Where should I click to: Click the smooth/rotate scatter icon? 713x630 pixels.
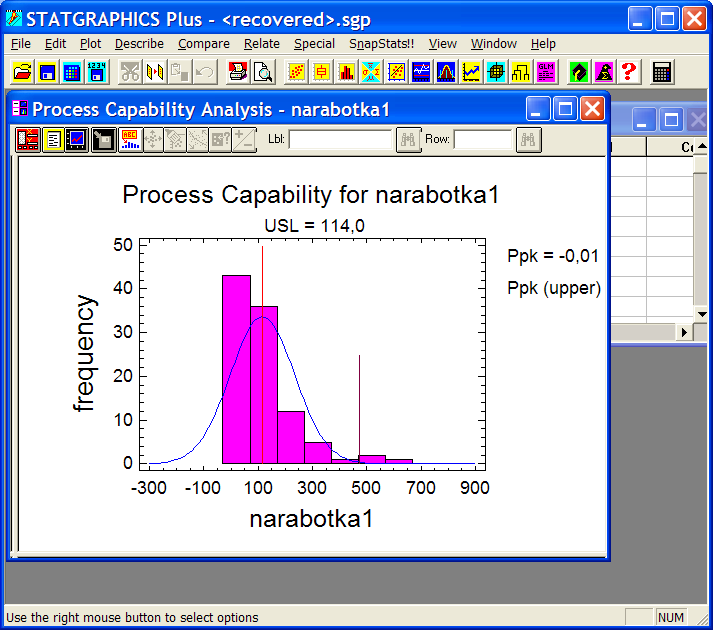click(197, 140)
